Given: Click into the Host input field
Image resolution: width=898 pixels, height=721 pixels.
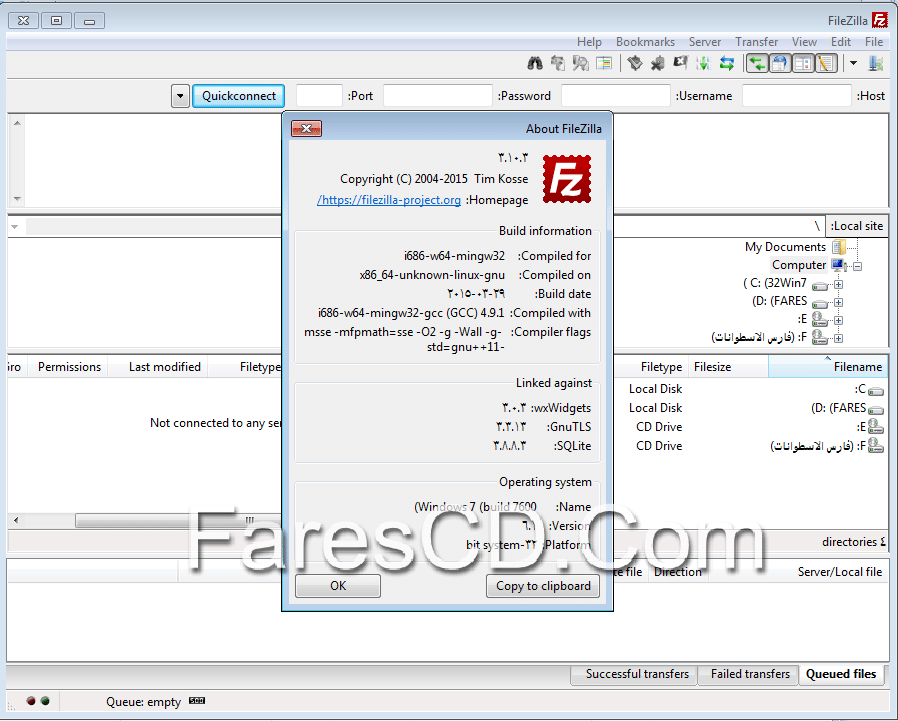Looking at the screenshot, I should pos(796,96).
